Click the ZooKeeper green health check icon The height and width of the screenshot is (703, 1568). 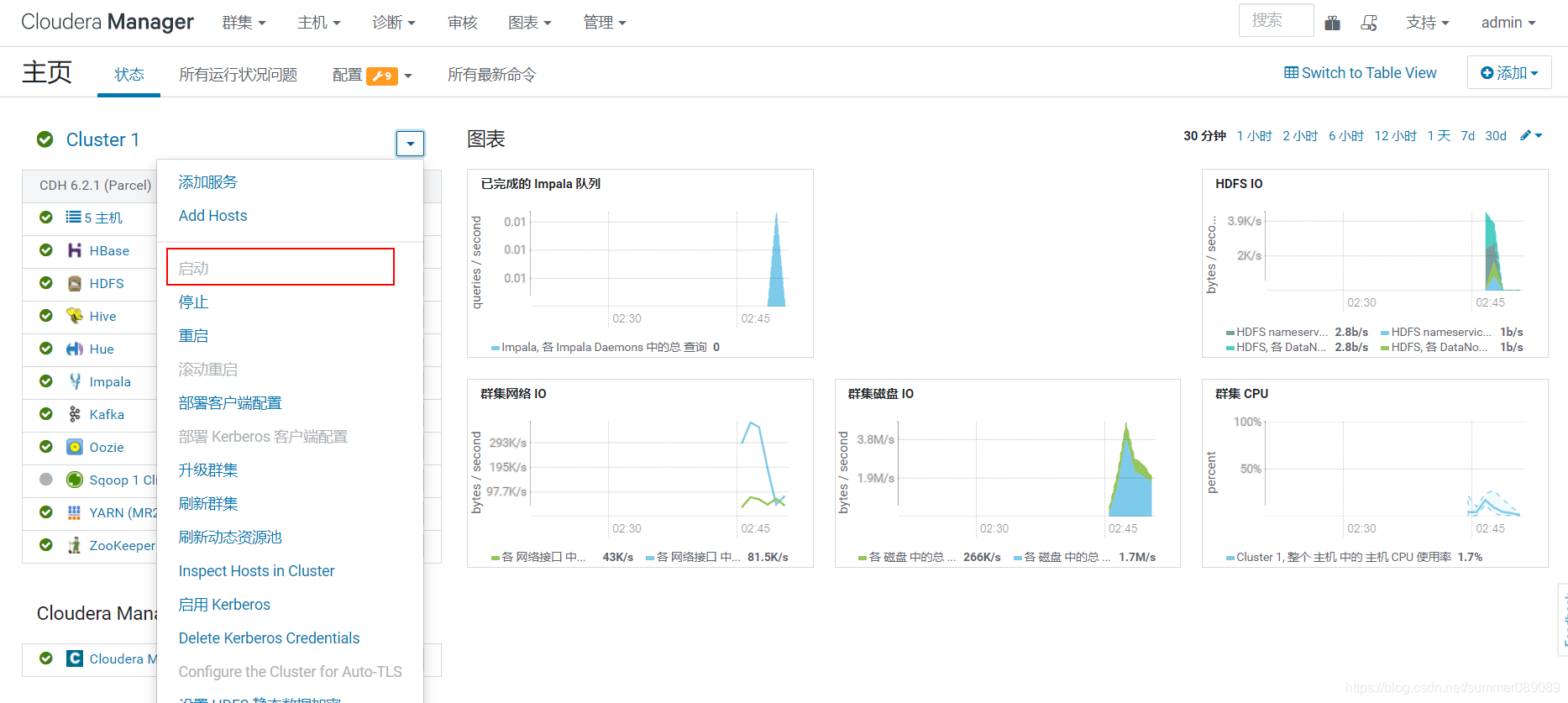(x=46, y=545)
